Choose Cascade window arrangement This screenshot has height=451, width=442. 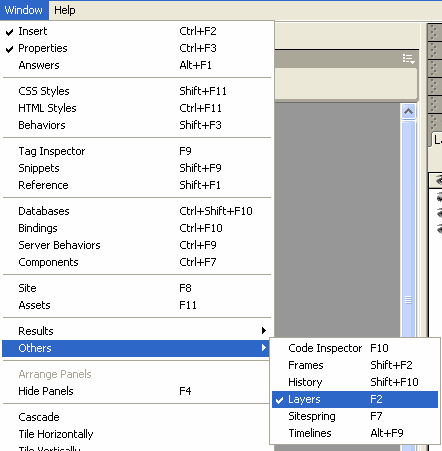click(x=137, y=417)
